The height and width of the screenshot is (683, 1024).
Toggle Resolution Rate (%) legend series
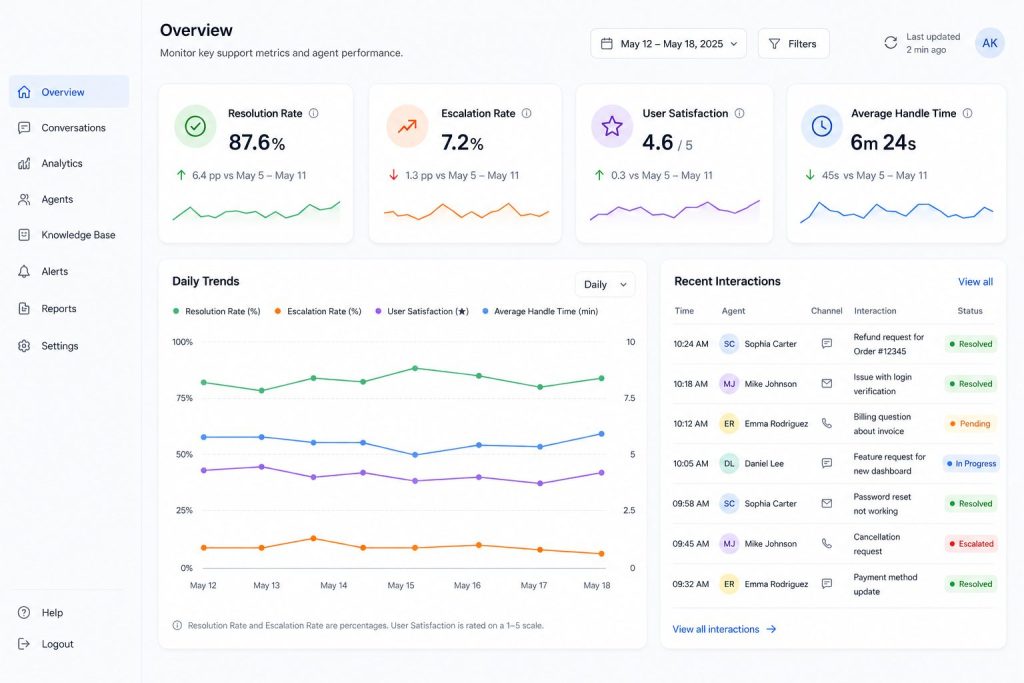(x=216, y=311)
